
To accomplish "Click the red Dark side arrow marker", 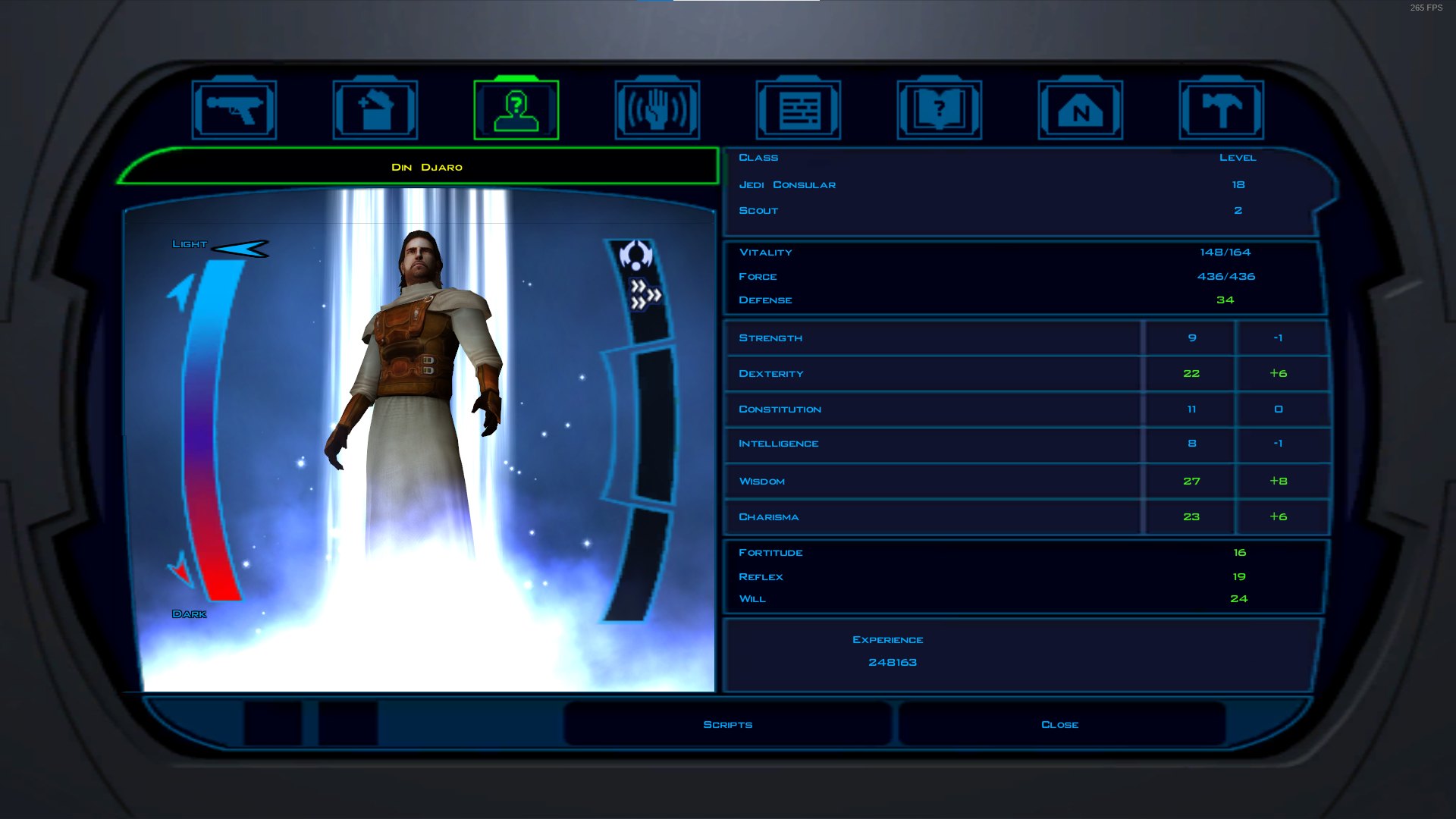I will [181, 570].
